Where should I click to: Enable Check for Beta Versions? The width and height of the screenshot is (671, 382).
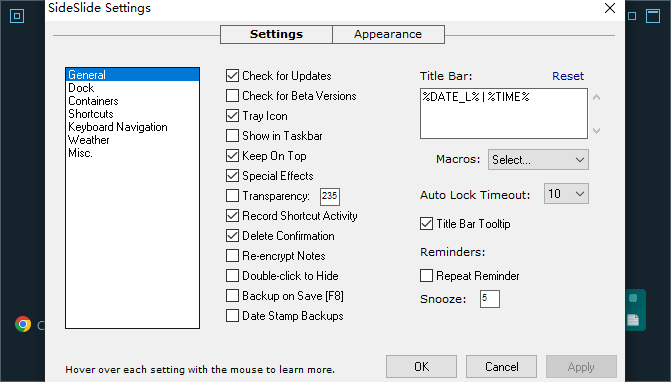pyautogui.click(x=232, y=96)
